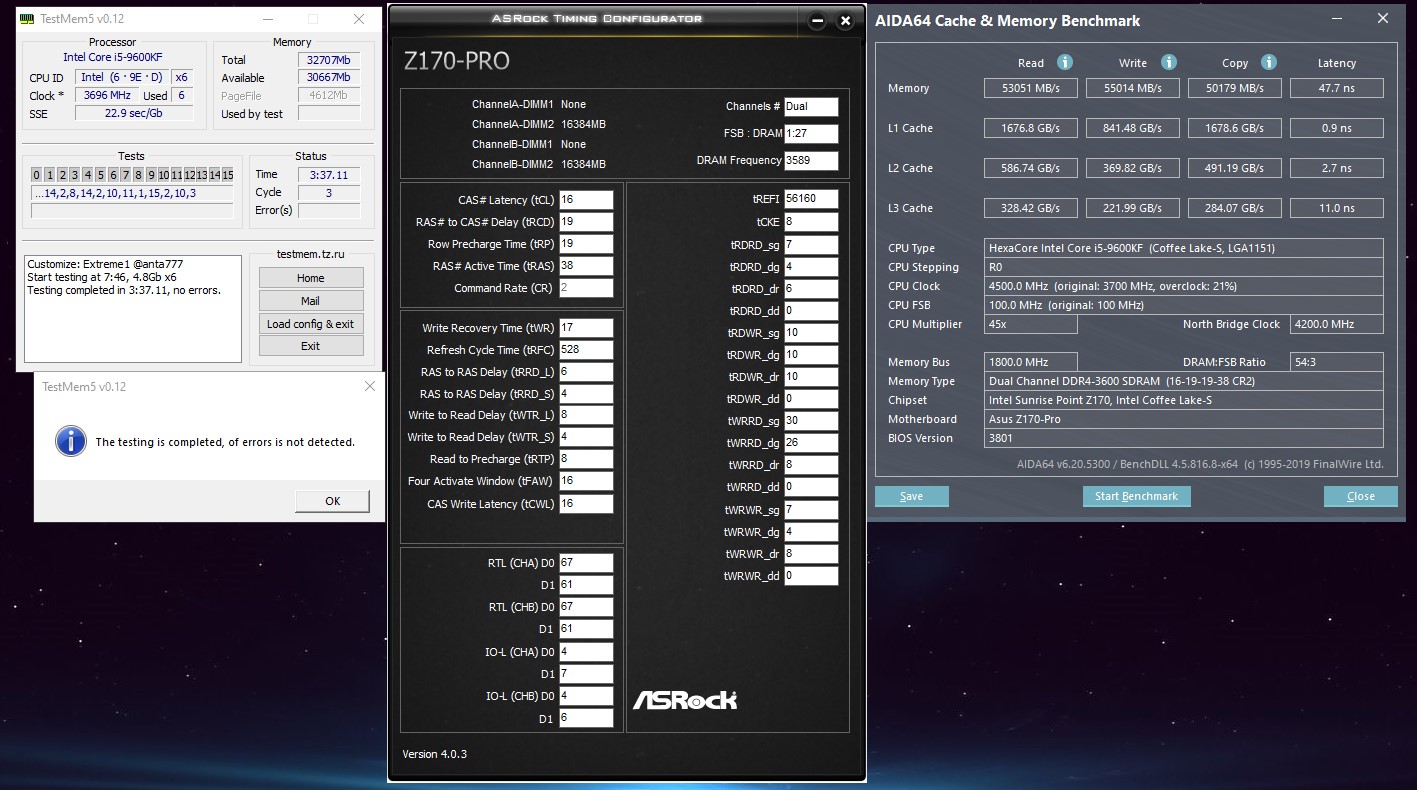Click the L2 Cache Write value 369.82 GB/s
The image size is (1417, 790).
(x=1133, y=168)
